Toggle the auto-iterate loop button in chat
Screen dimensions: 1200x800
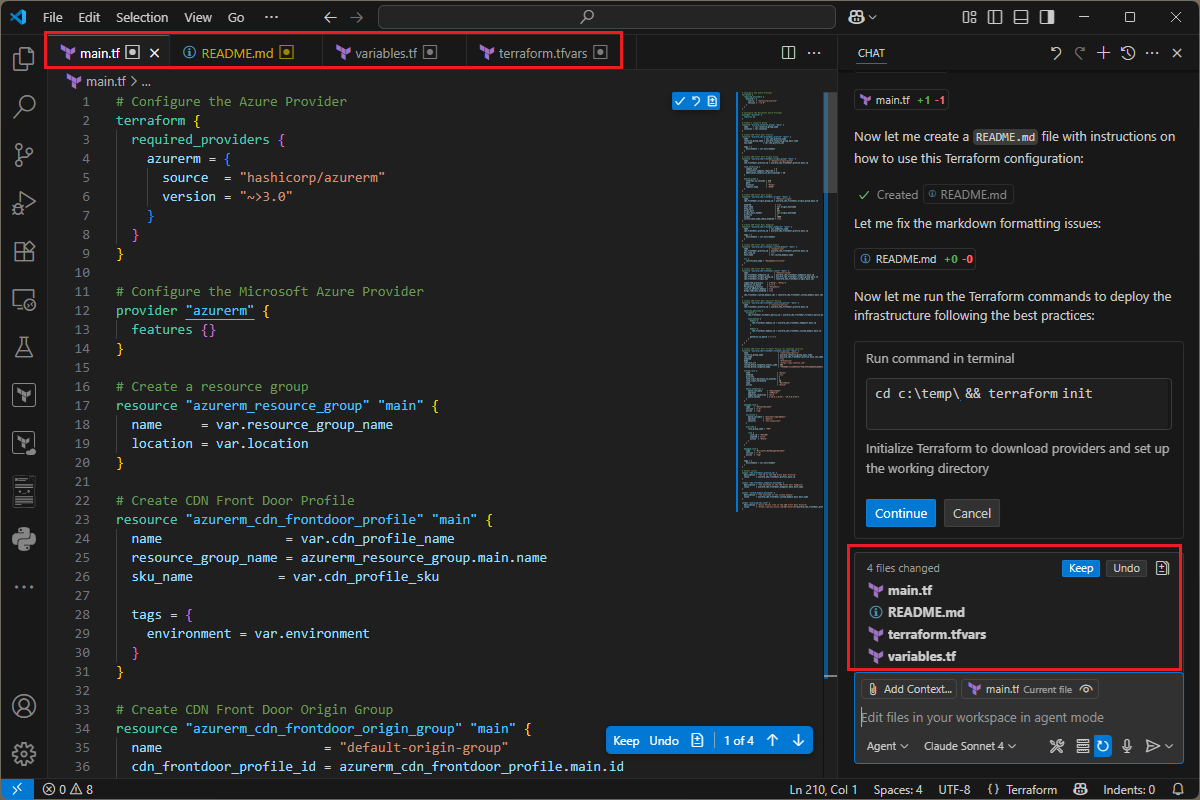coord(1103,745)
